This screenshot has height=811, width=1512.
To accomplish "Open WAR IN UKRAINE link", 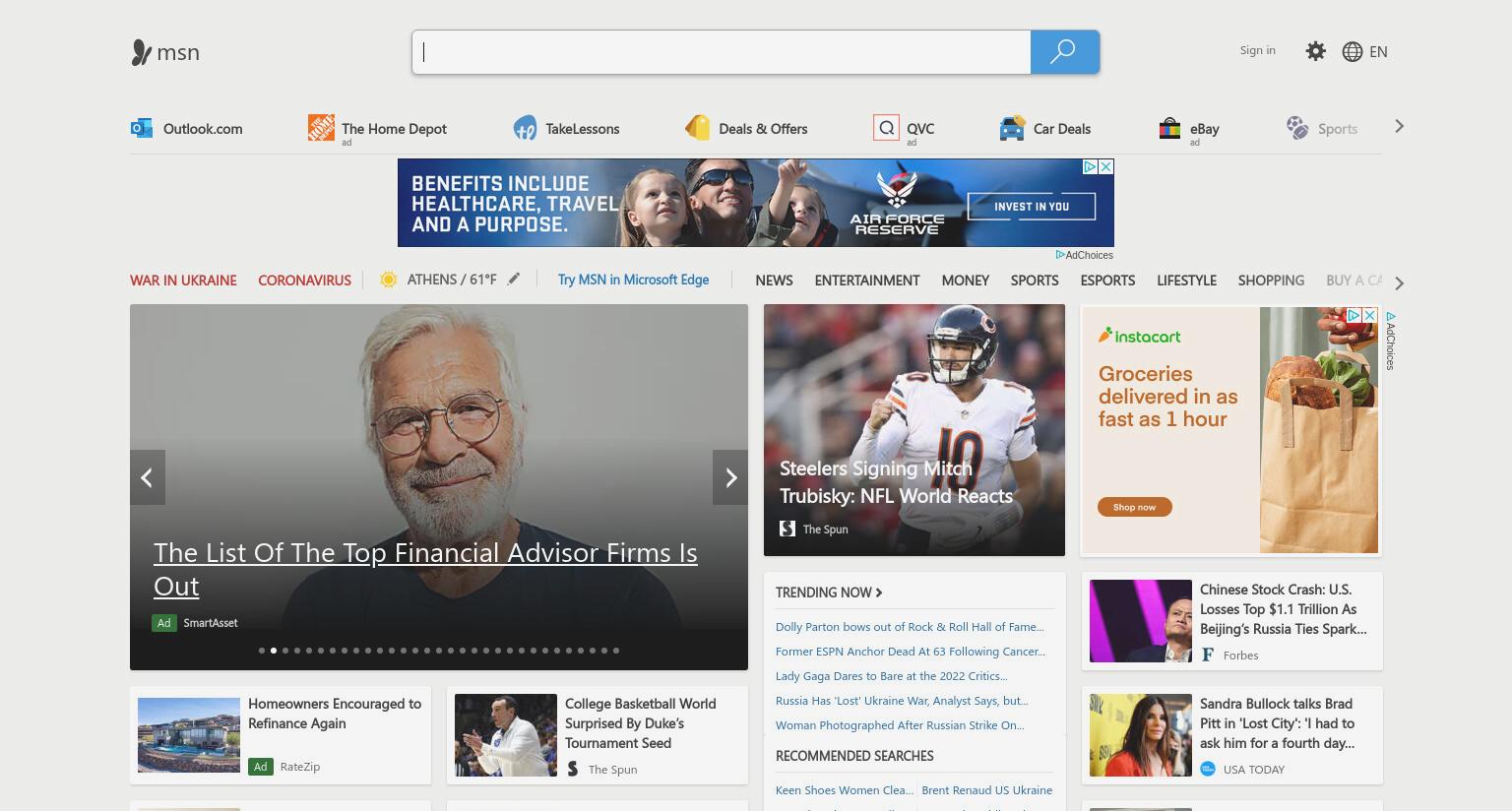I will pos(183,281).
